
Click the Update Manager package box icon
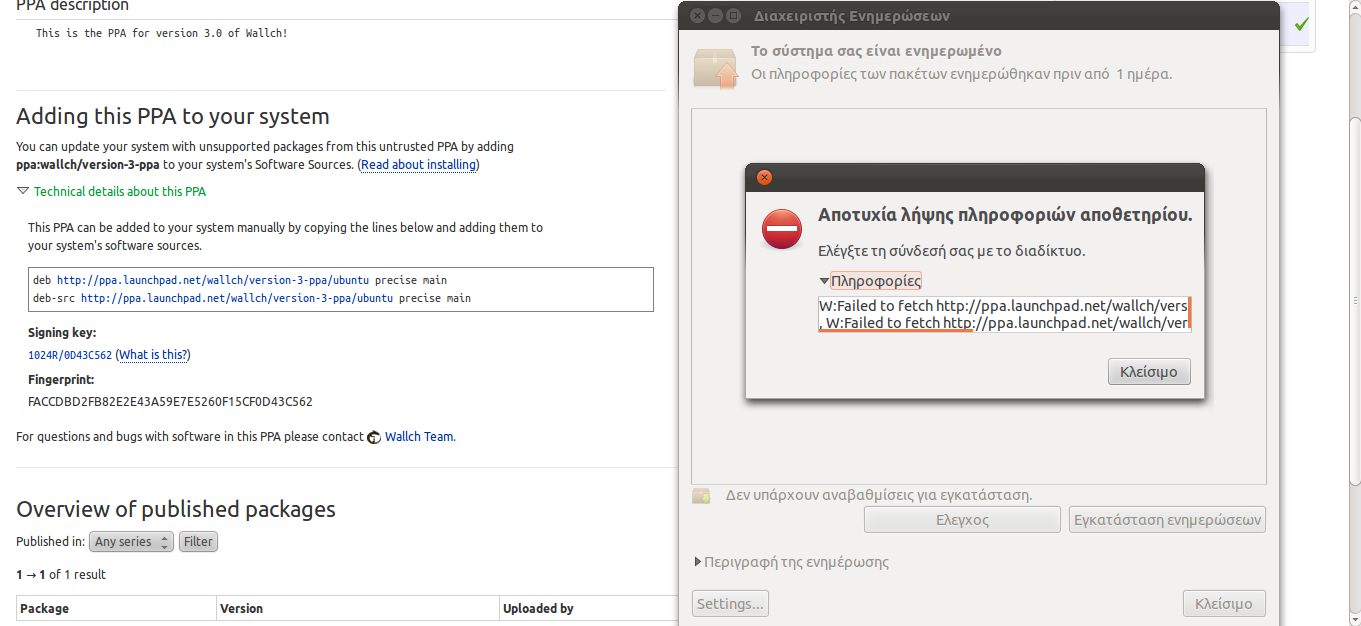coord(716,66)
